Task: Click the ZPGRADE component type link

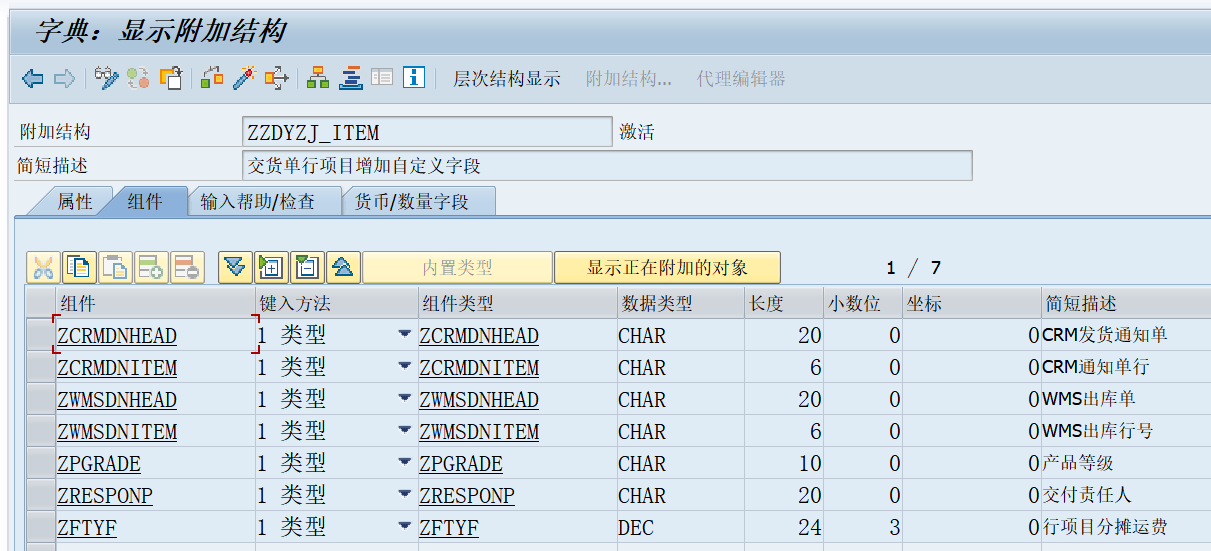Action: pos(461,464)
